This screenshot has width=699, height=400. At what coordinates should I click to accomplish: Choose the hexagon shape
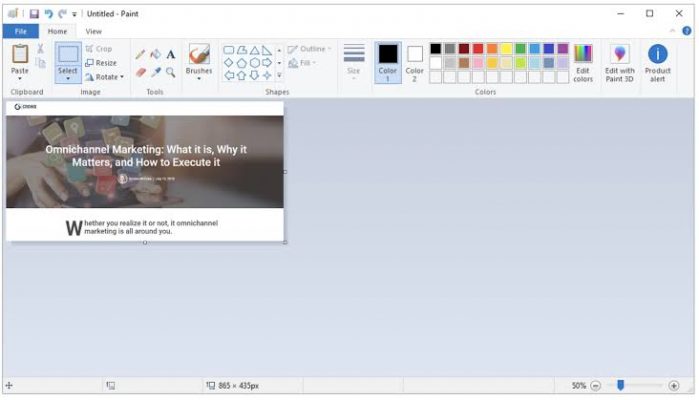click(x=255, y=63)
